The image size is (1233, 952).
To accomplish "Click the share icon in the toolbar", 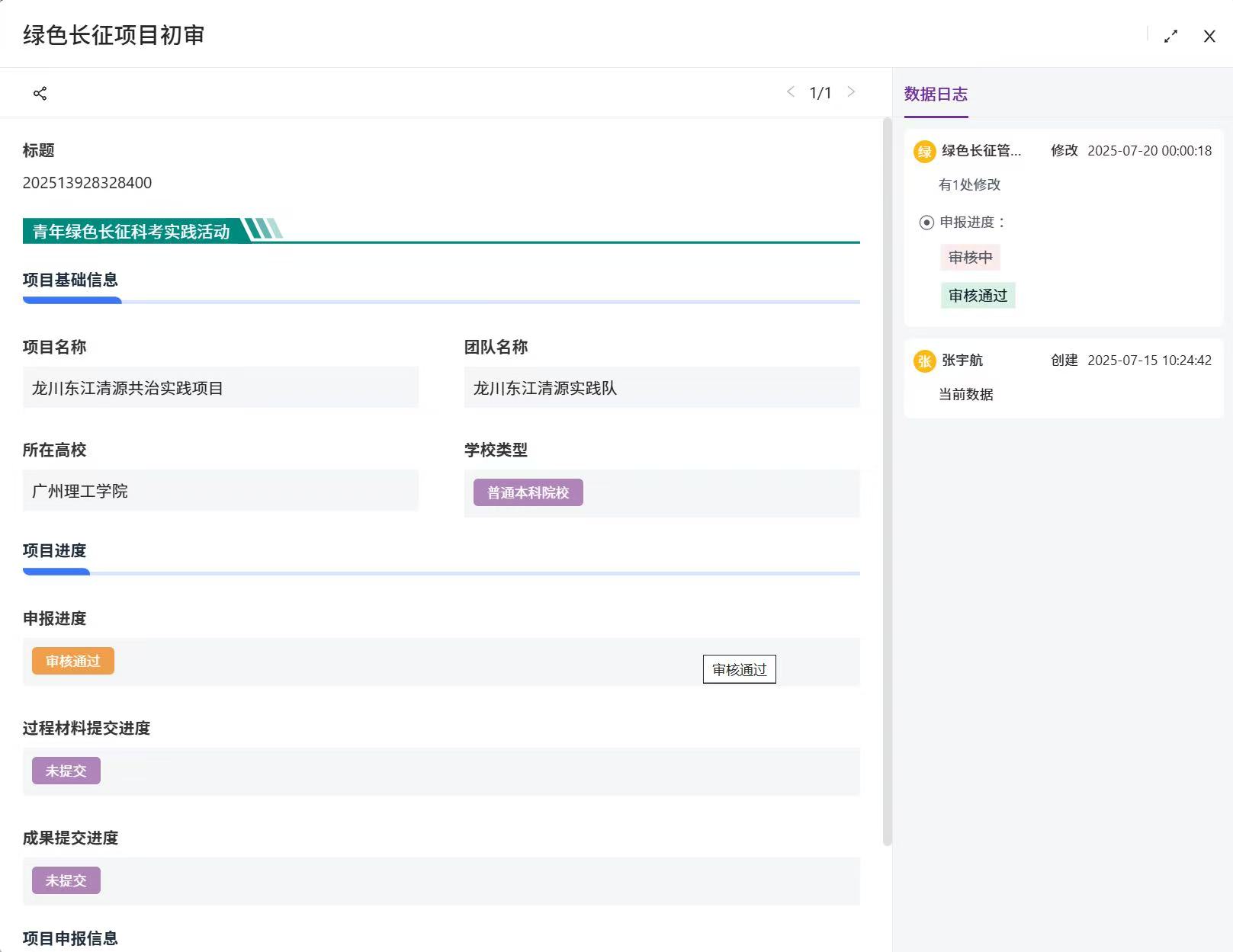I will (40, 93).
